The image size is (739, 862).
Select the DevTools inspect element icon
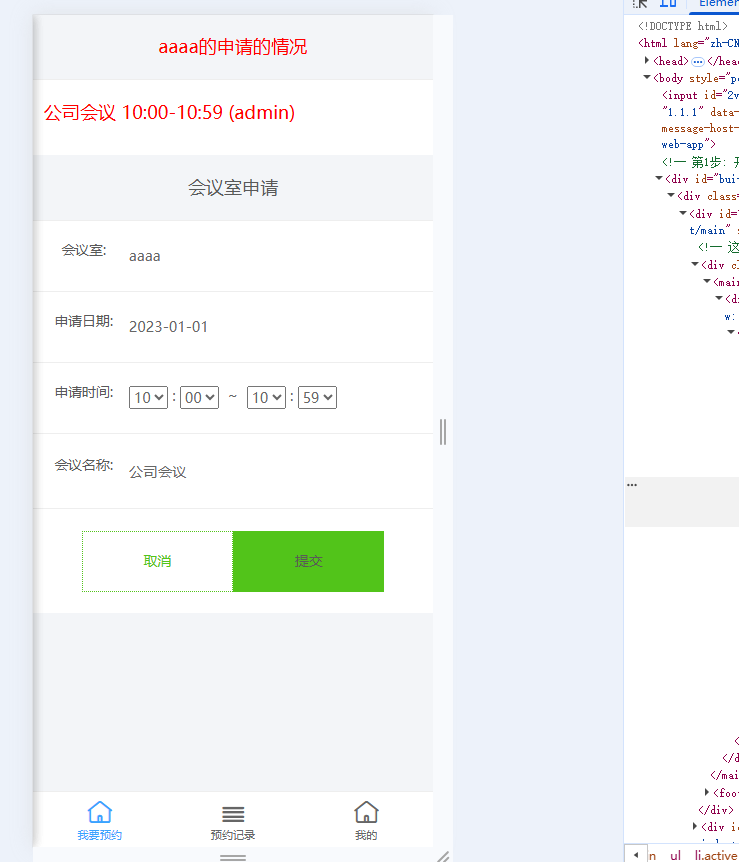[x=639, y=3]
